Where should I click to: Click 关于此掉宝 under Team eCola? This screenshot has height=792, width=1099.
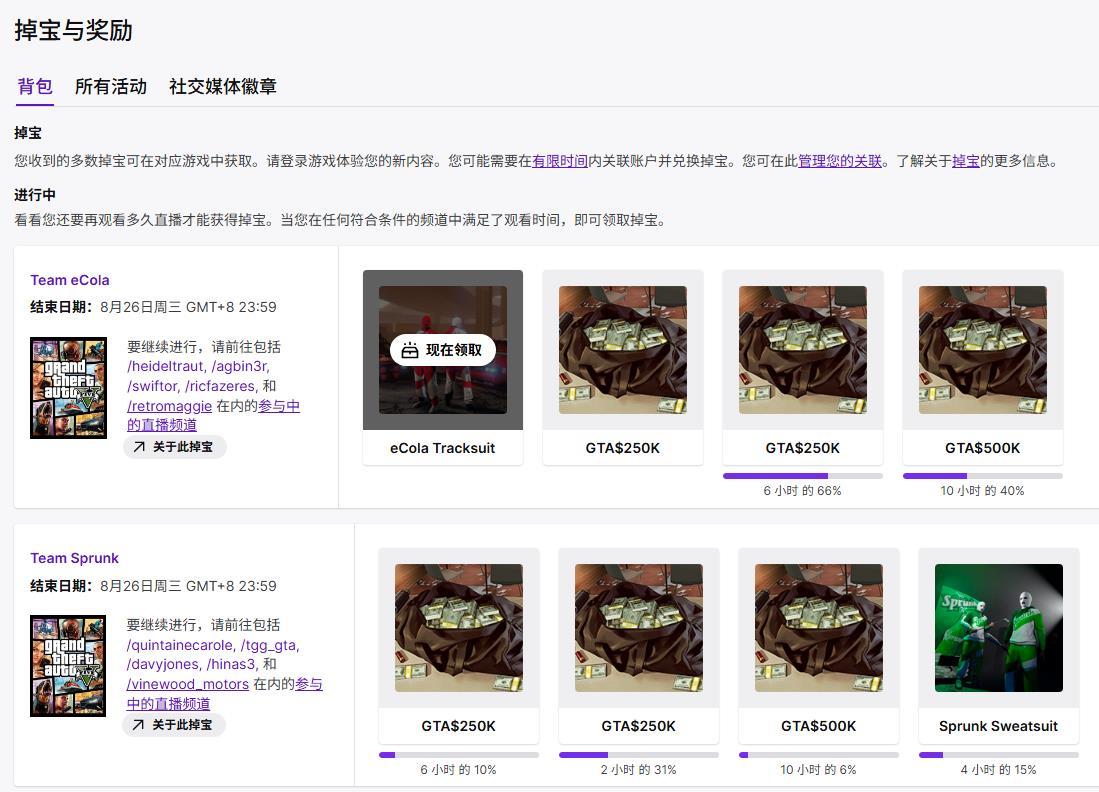pos(175,446)
